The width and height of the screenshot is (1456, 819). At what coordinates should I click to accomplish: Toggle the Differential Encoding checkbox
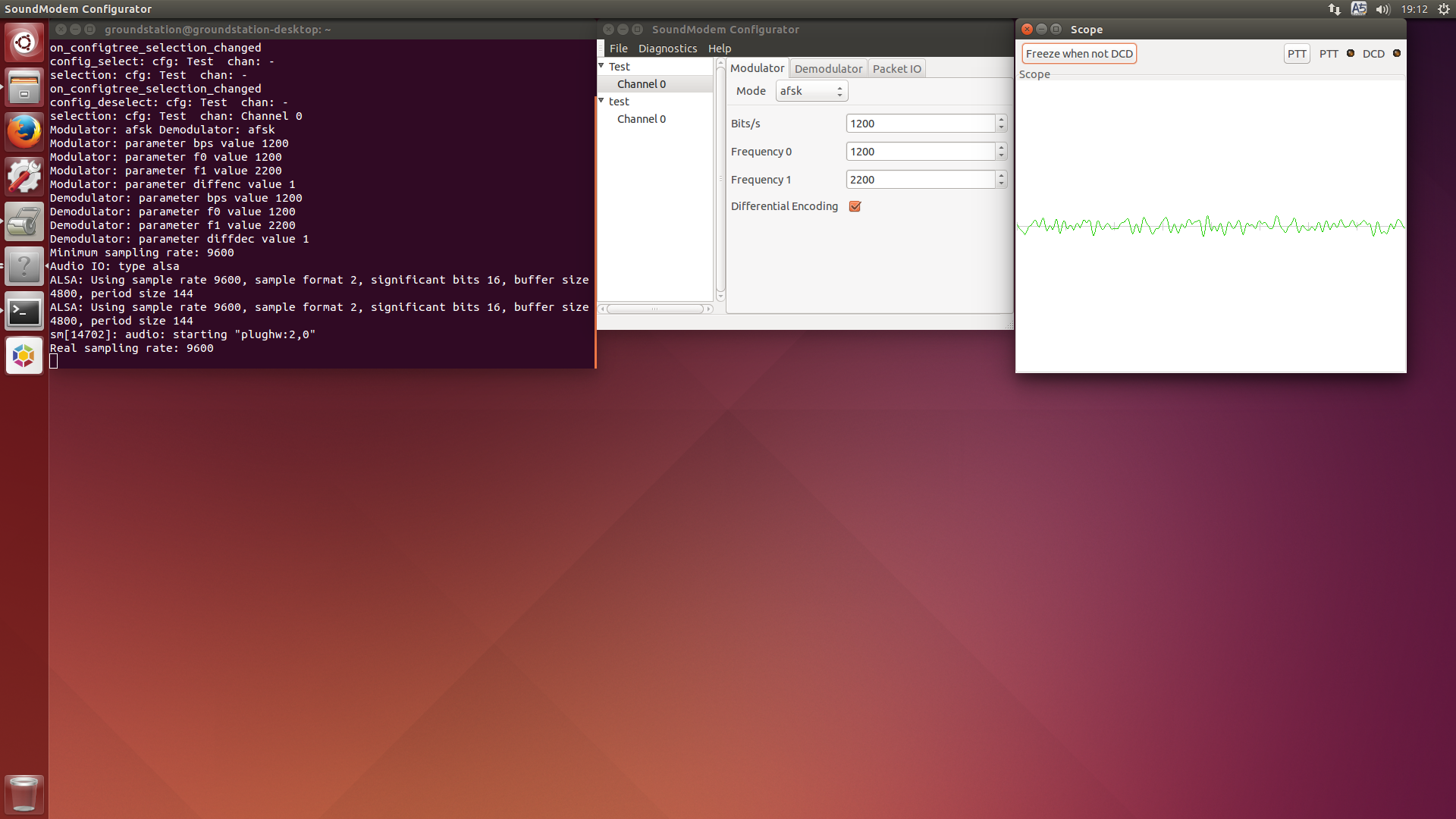click(855, 206)
